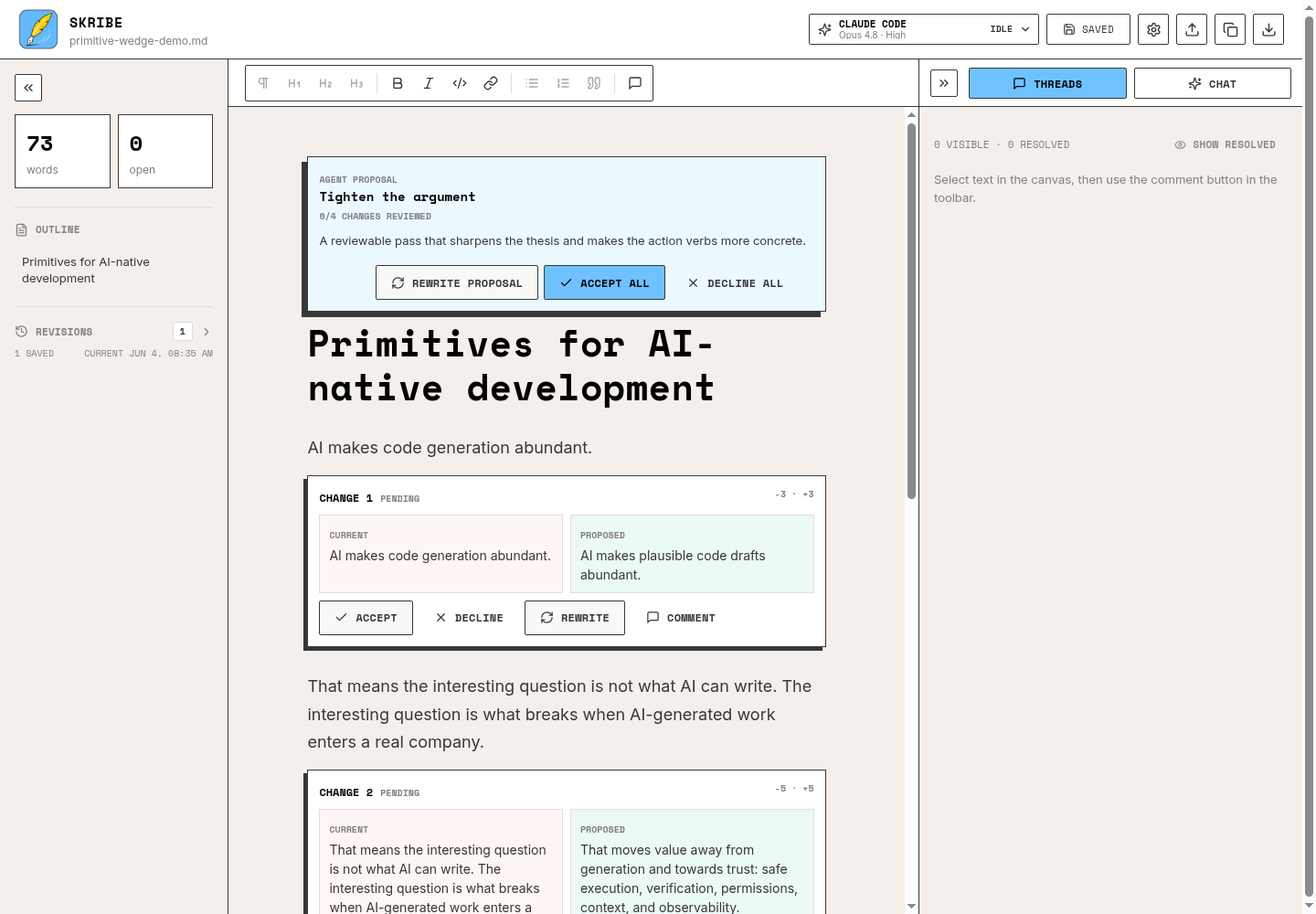
Task: Click the Change 1 Pending status label
Action: [x=400, y=499]
